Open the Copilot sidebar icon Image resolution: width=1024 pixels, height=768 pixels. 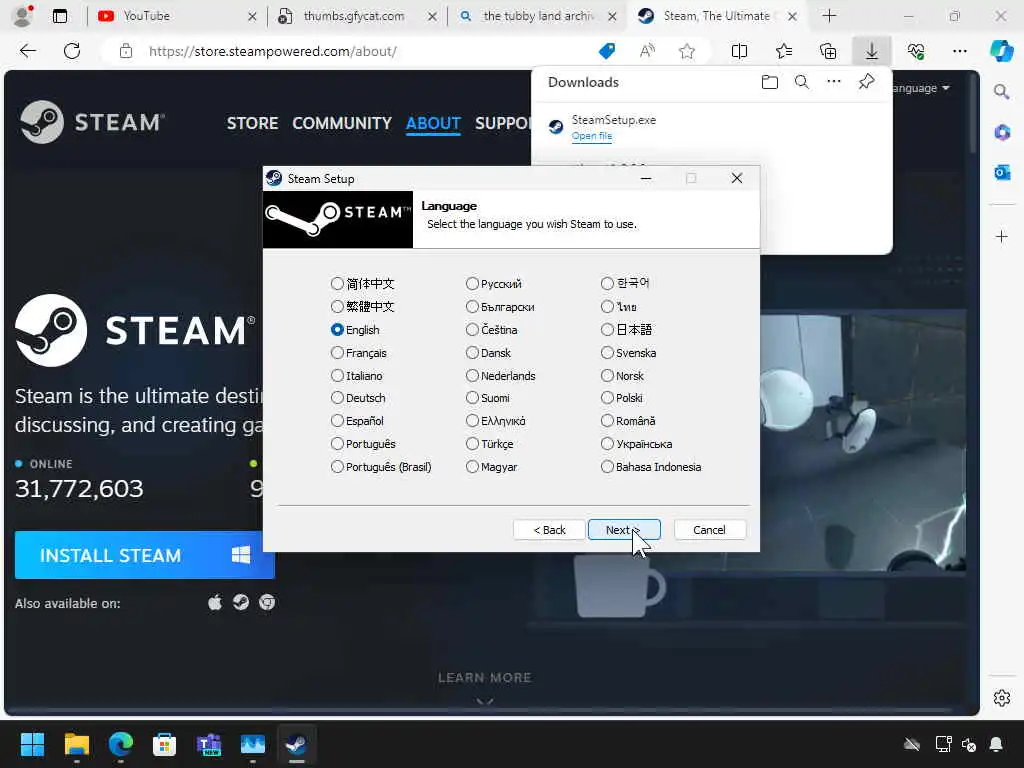(x=1002, y=51)
